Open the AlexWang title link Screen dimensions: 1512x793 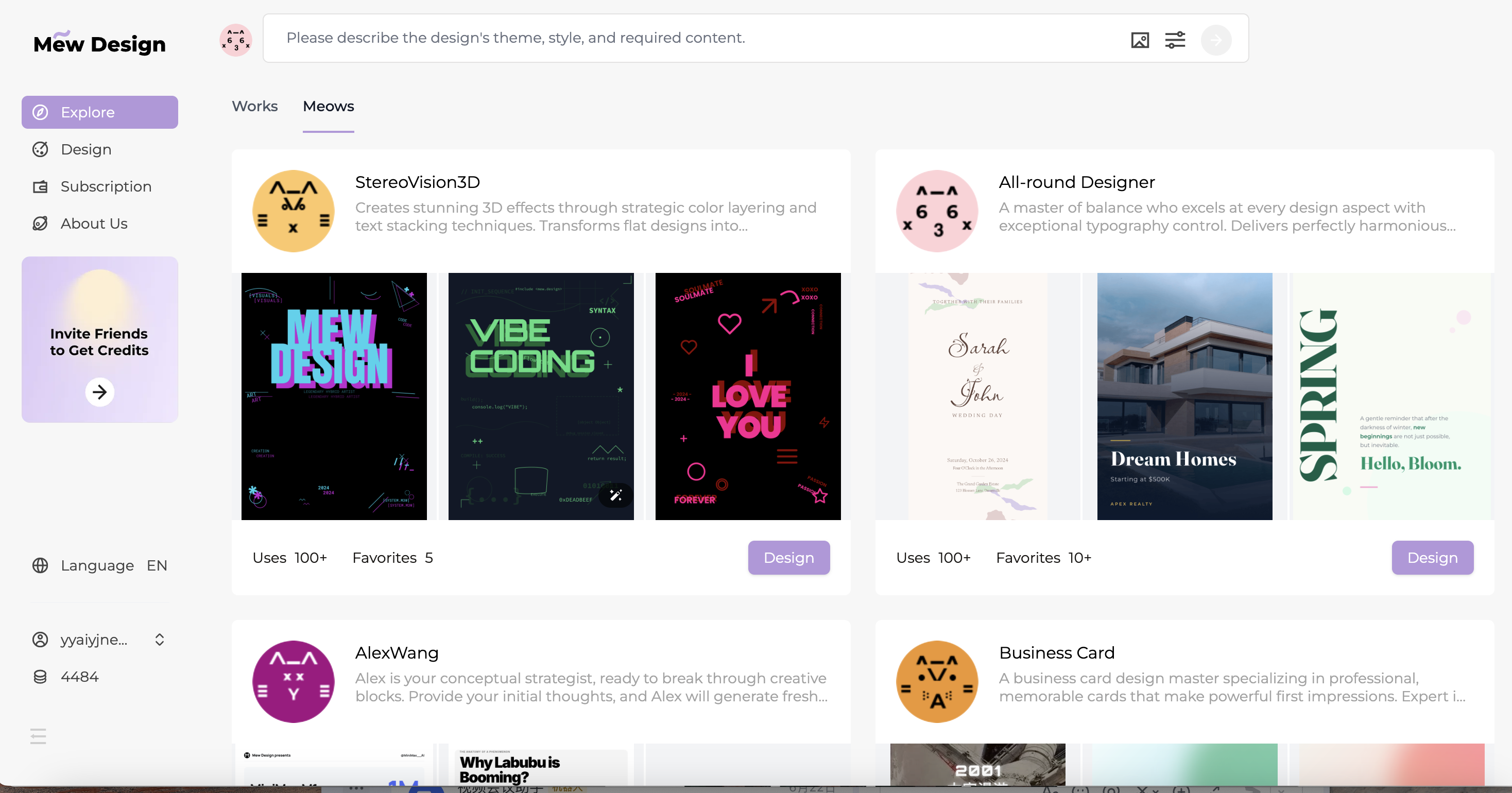click(397, 653)
